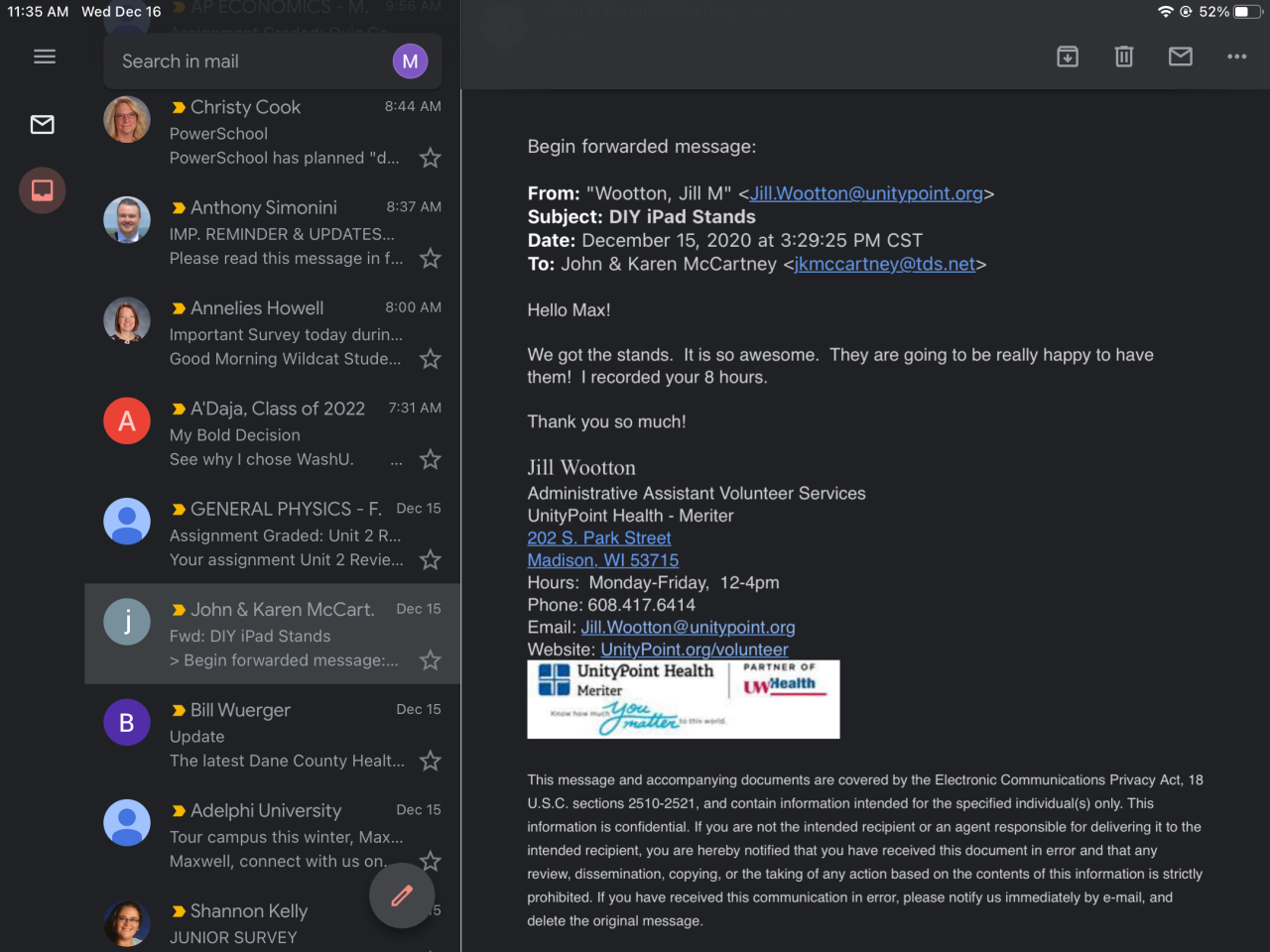Tap the UnityPoint Health Meriter logo image
The image size is (1270, 952).
click(683, 699)
